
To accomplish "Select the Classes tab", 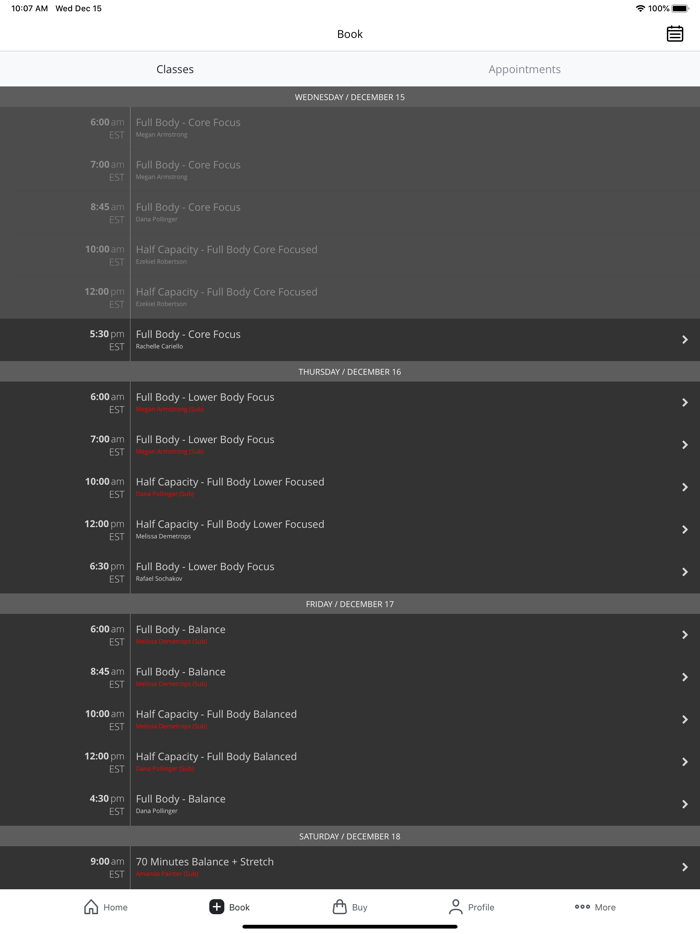I will [175, 69].
